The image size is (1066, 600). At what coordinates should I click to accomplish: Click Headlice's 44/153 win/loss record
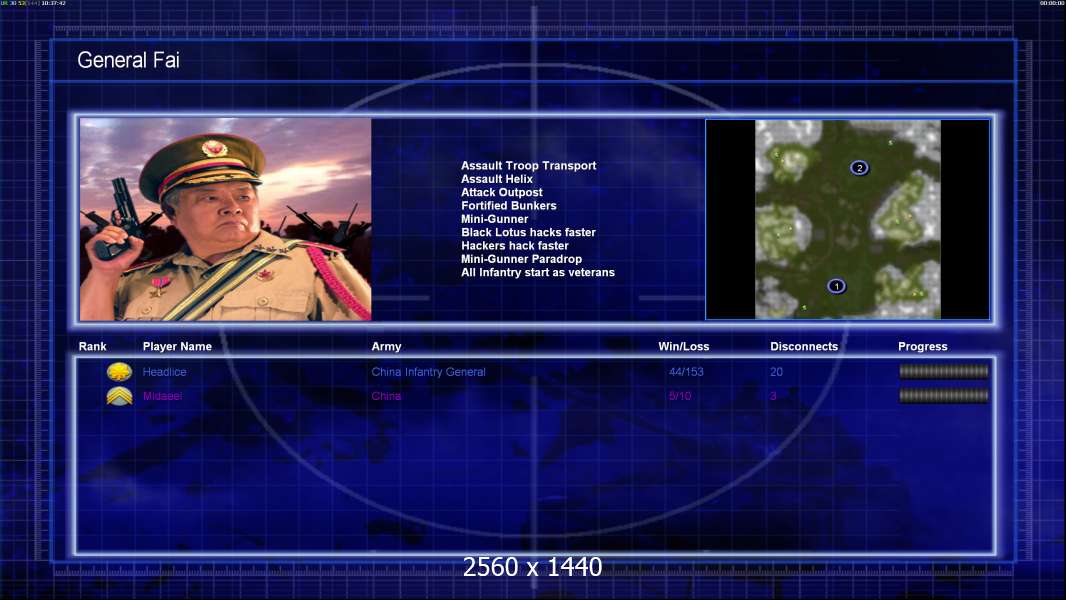click(686, 372)
